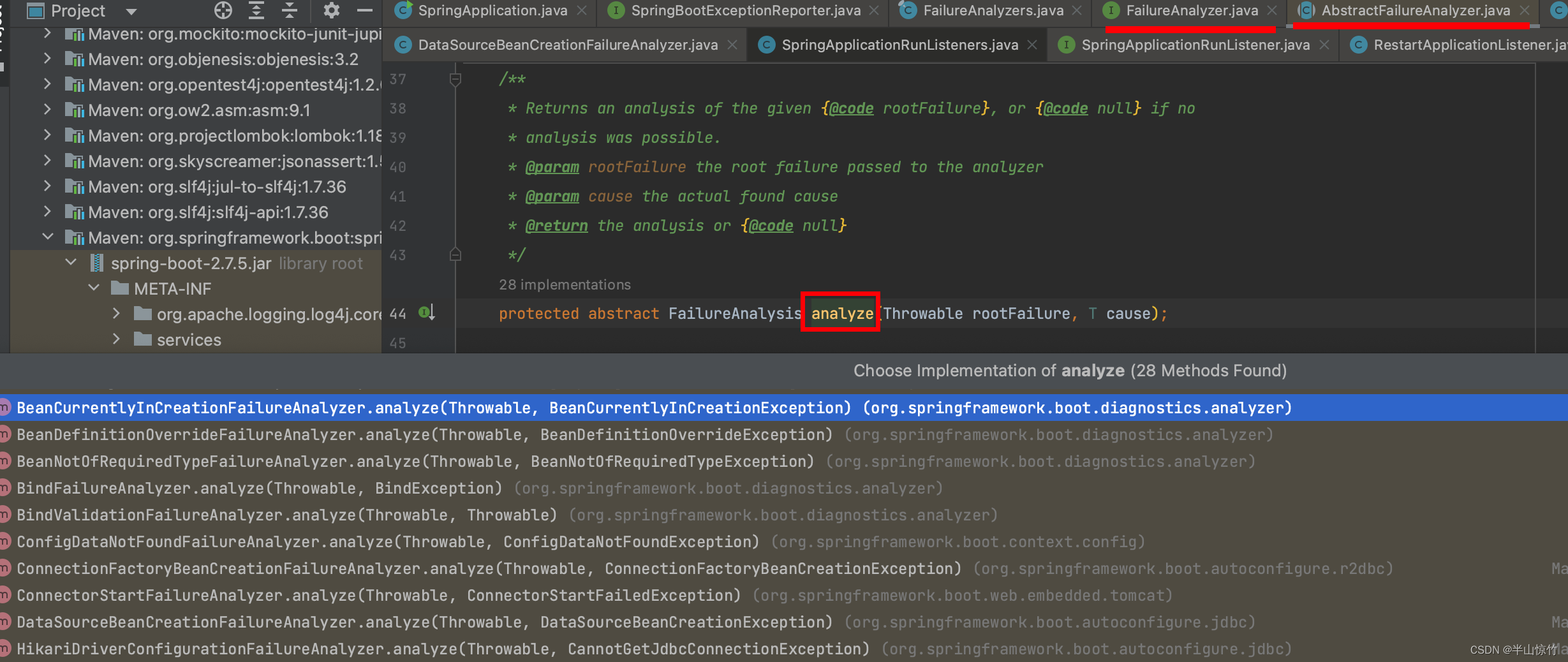Choose BeanNotOfRequiredTypeFailureAnalyzer.analyze implementation
The image size is (1568, 662).
click(x=784, y=461)
